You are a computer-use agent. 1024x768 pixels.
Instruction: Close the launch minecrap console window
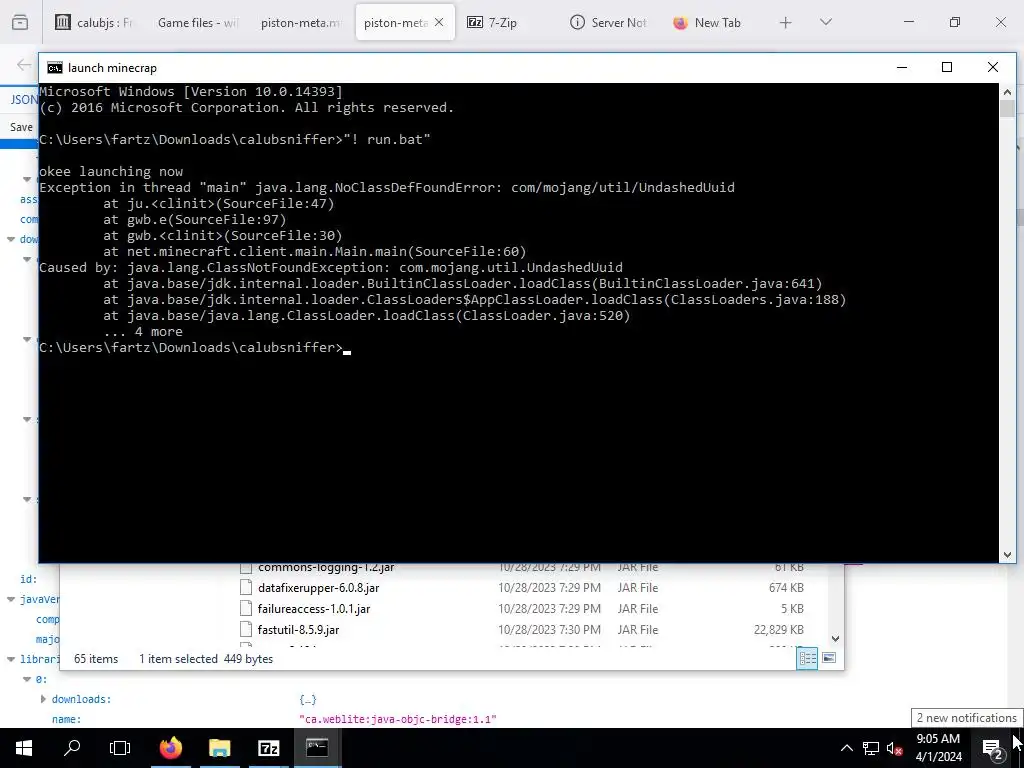tap(993, 67)
